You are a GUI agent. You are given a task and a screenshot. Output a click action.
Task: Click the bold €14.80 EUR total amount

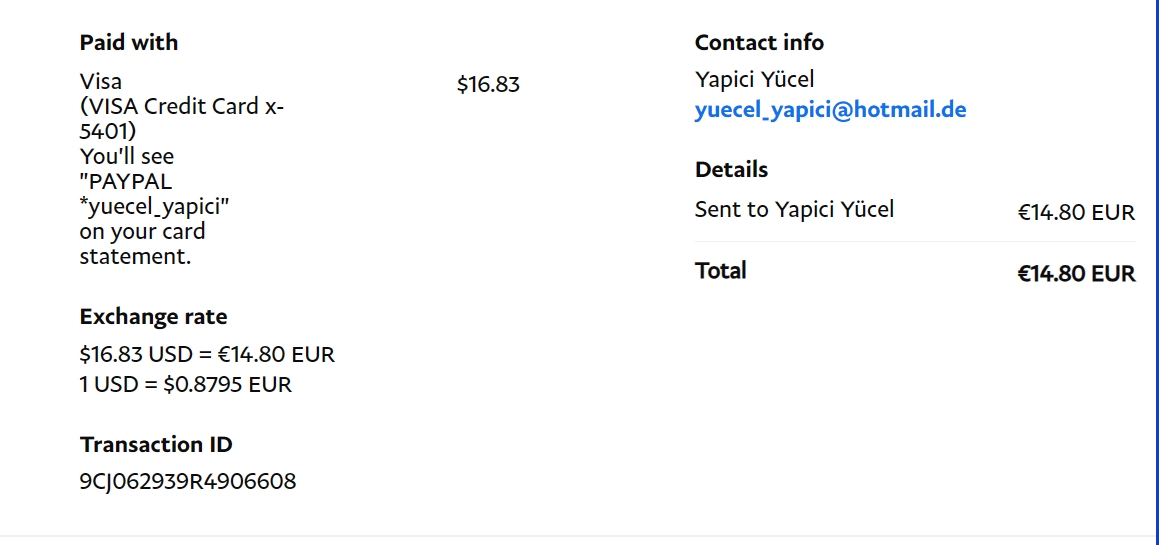[x=1076, y=274]
